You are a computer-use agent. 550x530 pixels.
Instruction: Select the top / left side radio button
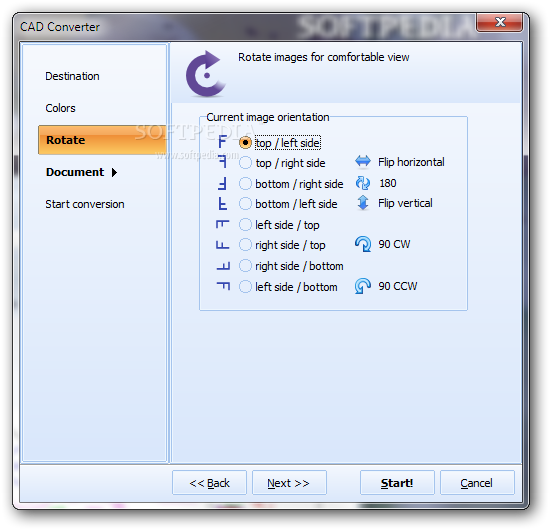pyautogui.click(x=245, y=142)
